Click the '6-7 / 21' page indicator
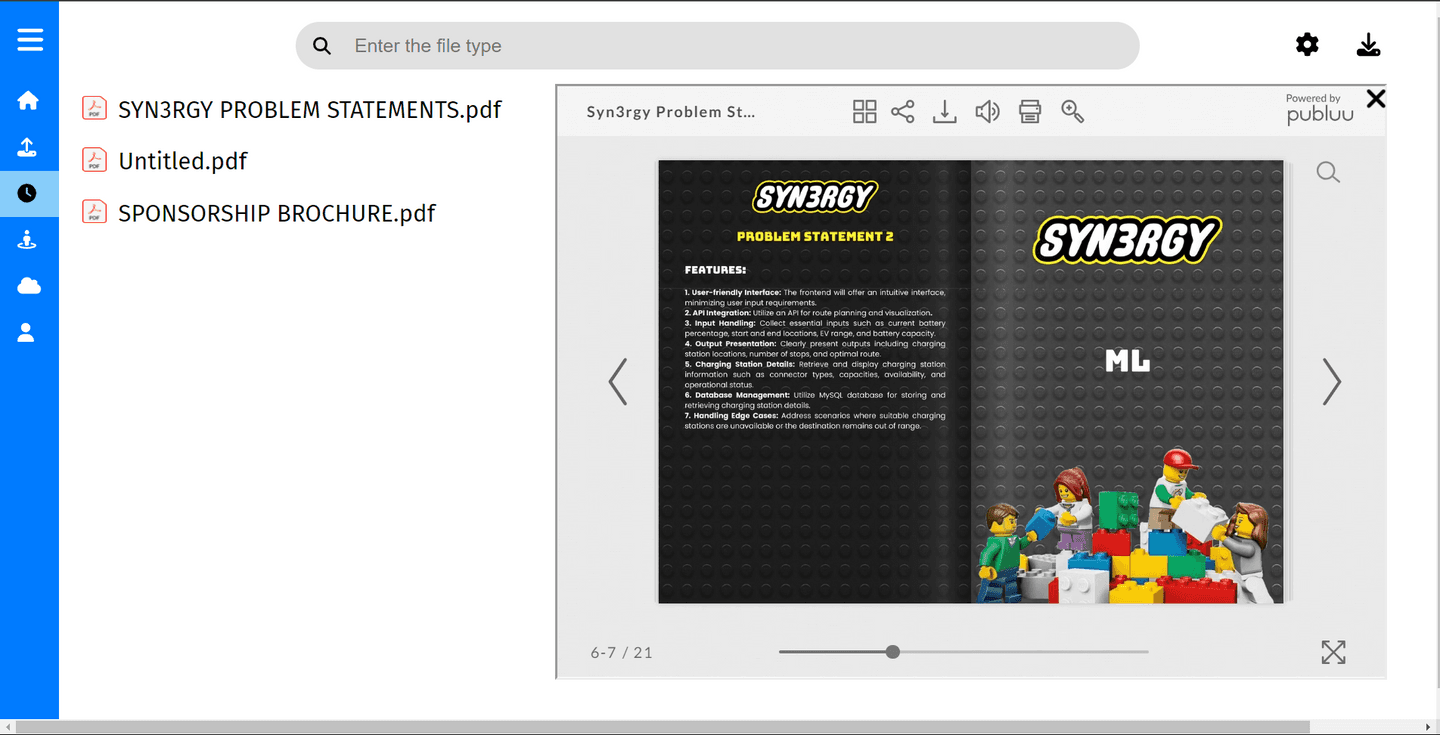 622,653
